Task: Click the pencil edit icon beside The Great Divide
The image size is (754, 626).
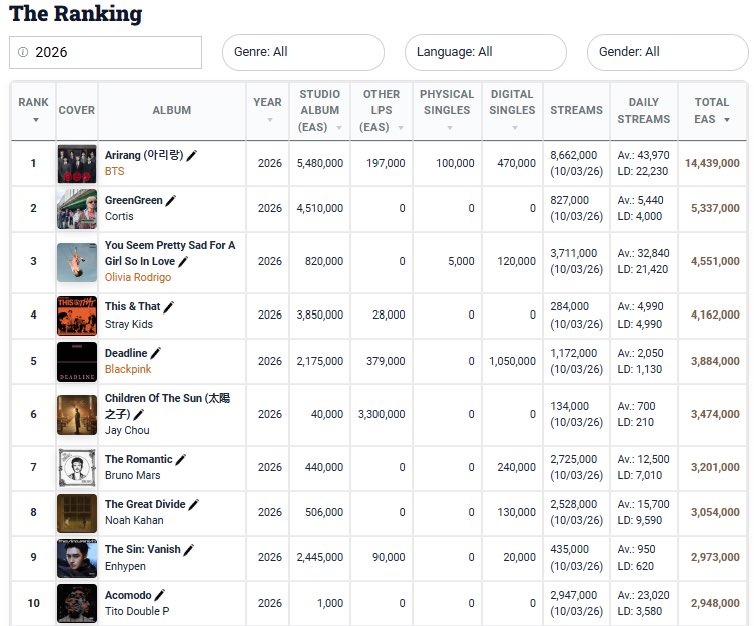Action: tap(193, 505)
